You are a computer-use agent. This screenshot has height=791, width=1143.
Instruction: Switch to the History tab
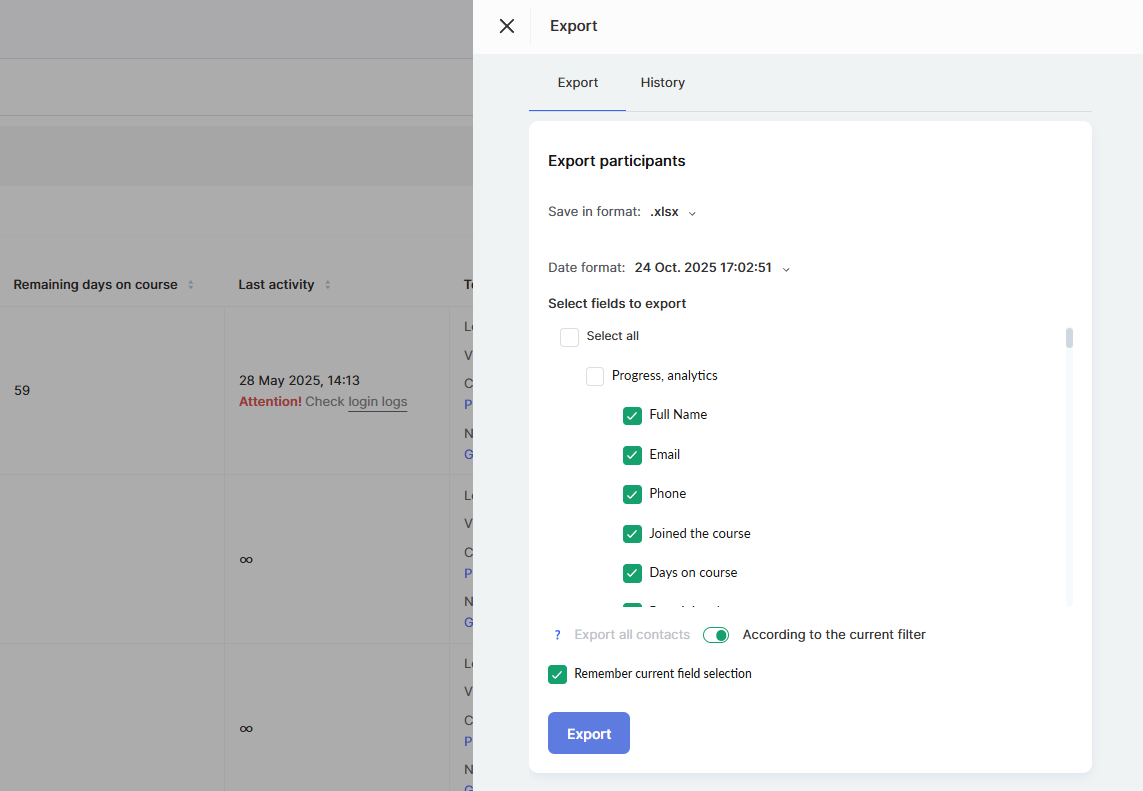[662, 83]
